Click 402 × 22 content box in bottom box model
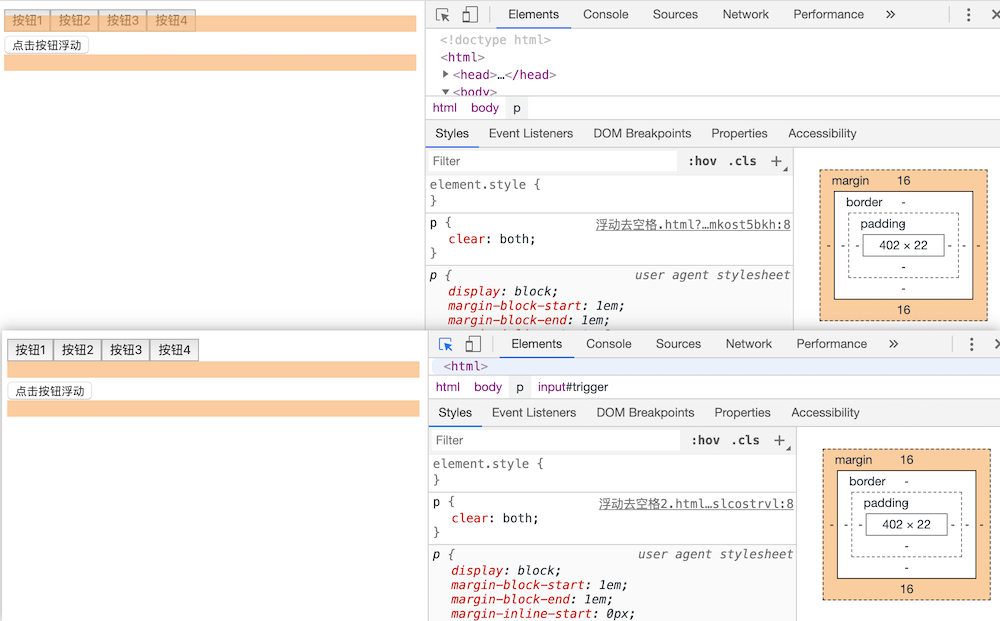 906,525
